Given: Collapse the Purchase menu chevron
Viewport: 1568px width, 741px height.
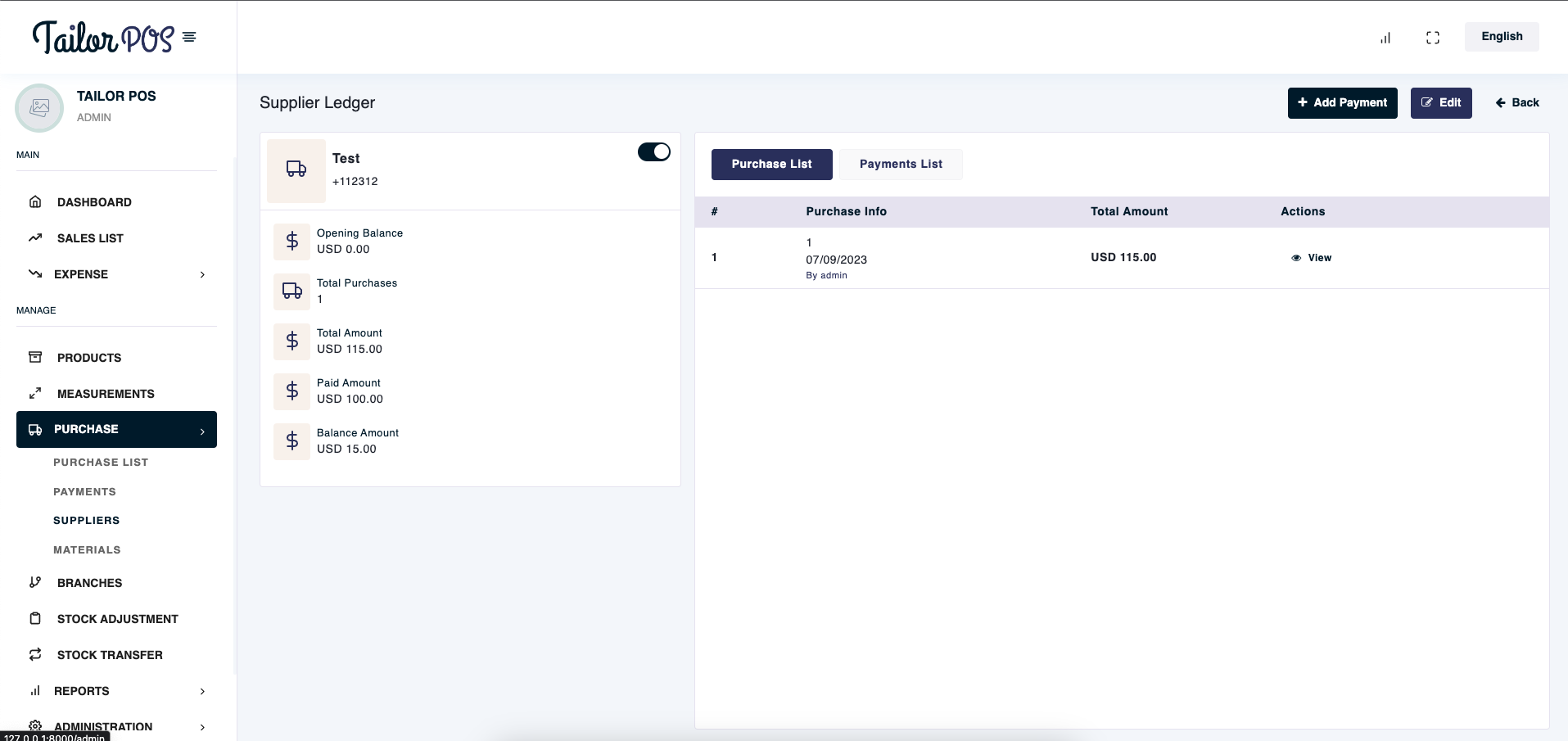Looking at the screenshot, I should (x=202, y=431).
